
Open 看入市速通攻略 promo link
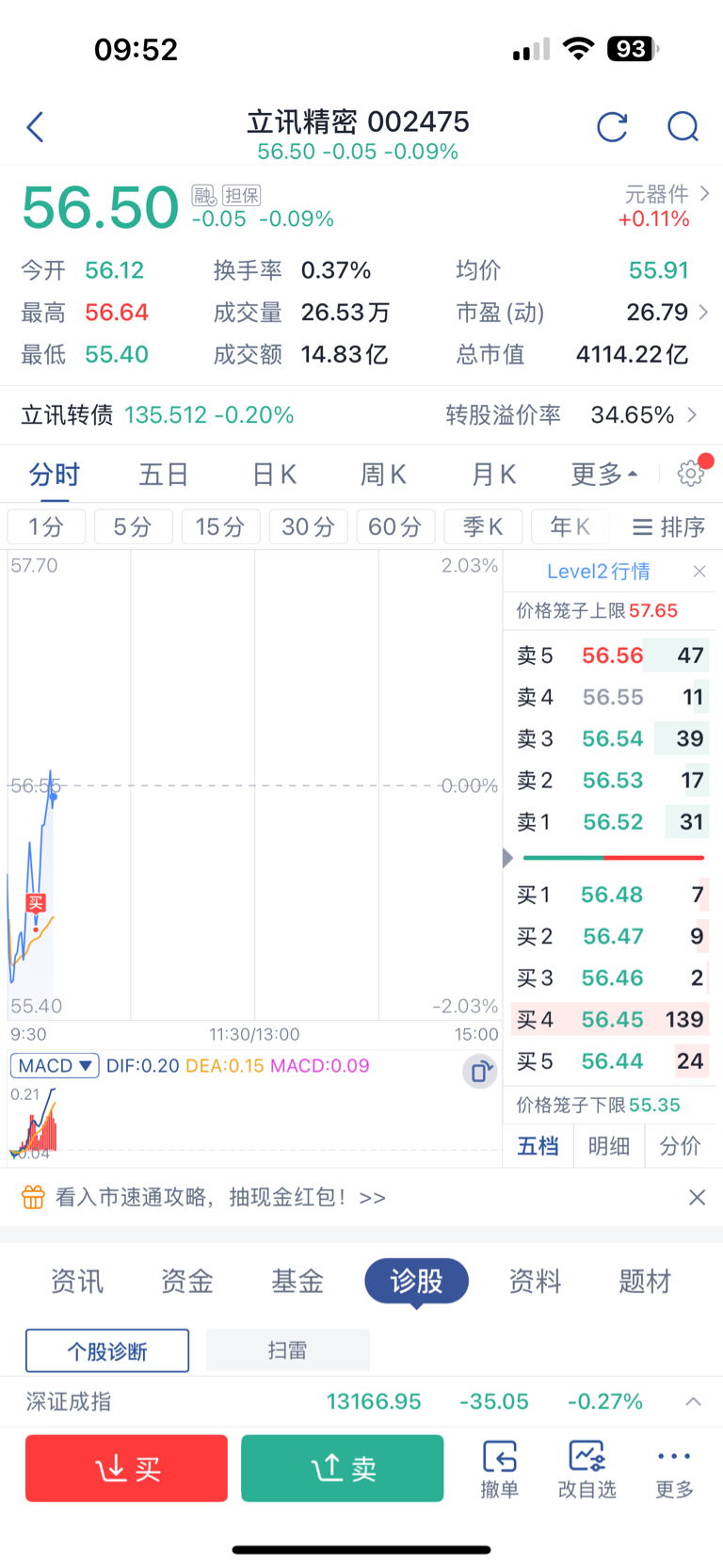(221, 1197)
